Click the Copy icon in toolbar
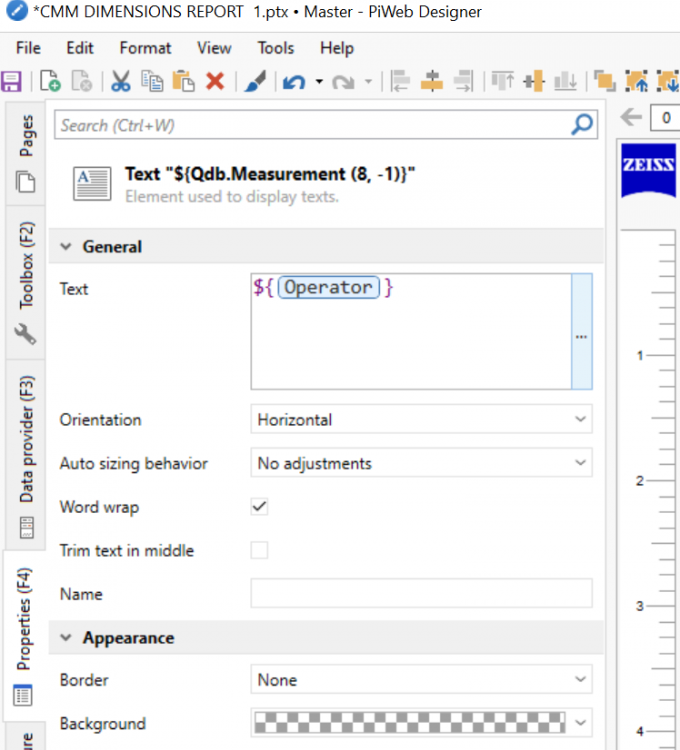Screen dimensions: 680x750 [152, 81]
